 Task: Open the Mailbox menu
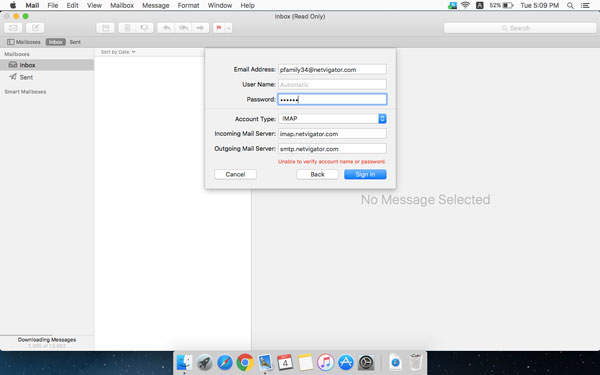pos(122,5)
